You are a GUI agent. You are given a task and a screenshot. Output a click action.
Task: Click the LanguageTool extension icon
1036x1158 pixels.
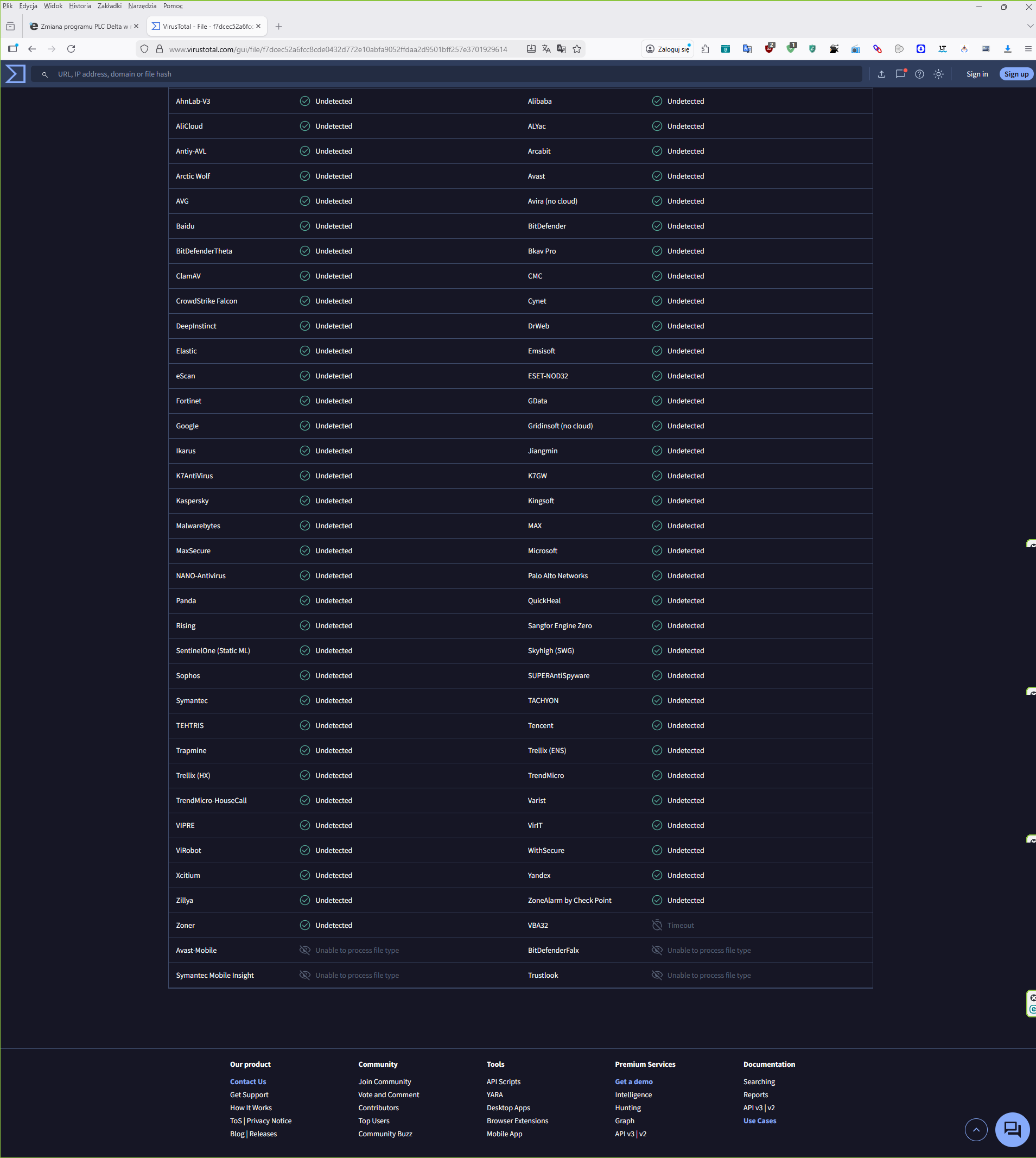pyautogui.click(x=943, y=49)
